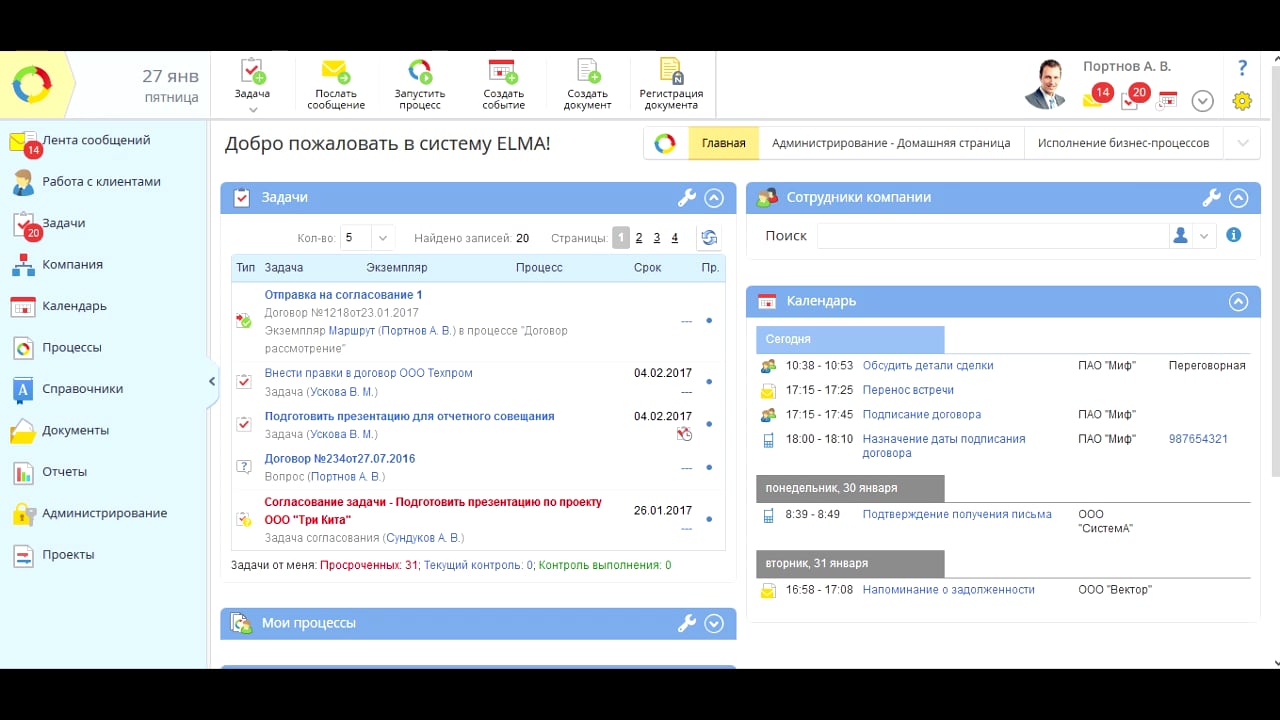The image size is (1280, 720).
Task: Open the user profile photo of Портнов А. В.
Action: pos(1046,84)
